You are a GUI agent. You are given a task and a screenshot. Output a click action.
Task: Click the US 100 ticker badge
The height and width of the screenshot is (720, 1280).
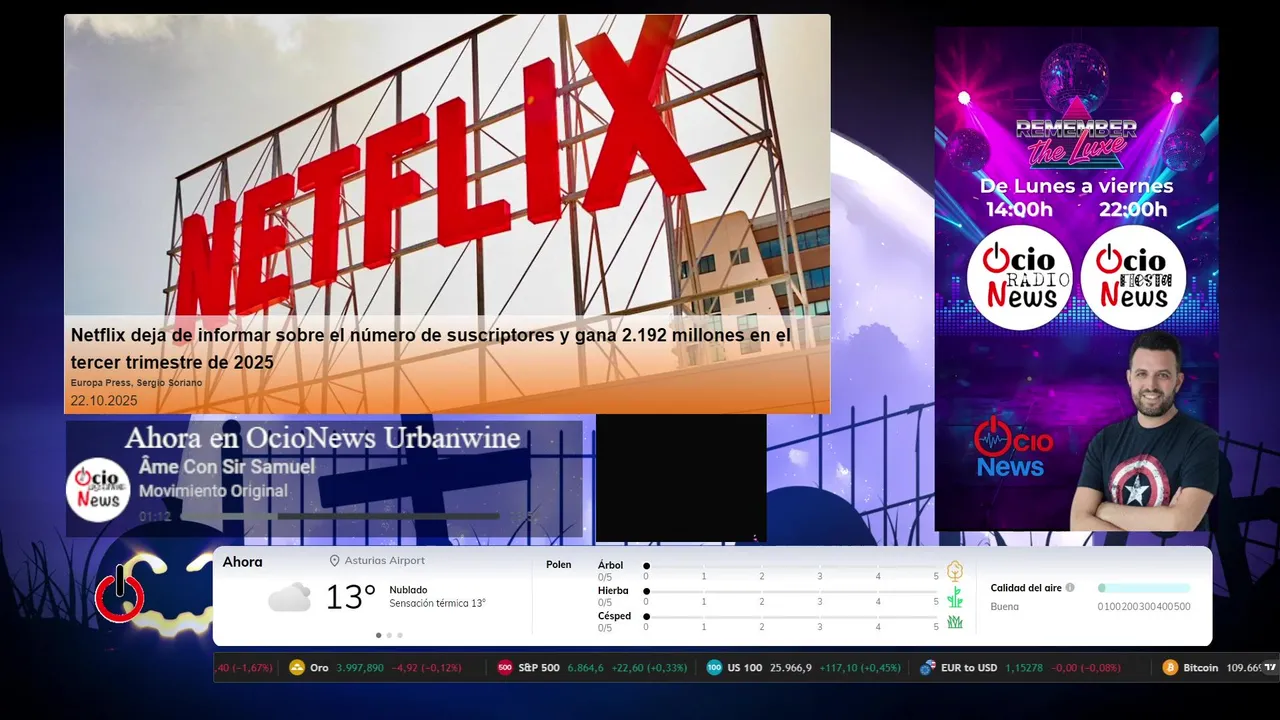[x=714, y=668]
